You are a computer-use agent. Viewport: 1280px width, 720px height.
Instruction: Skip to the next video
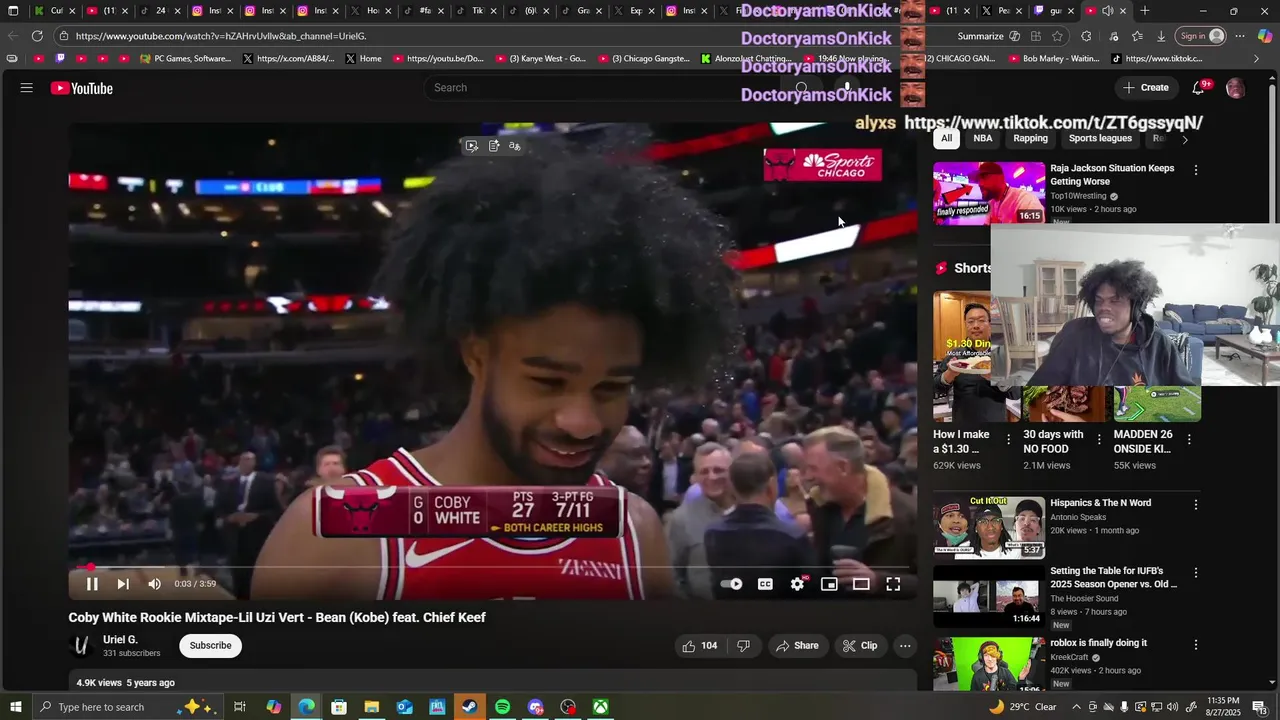123,584
